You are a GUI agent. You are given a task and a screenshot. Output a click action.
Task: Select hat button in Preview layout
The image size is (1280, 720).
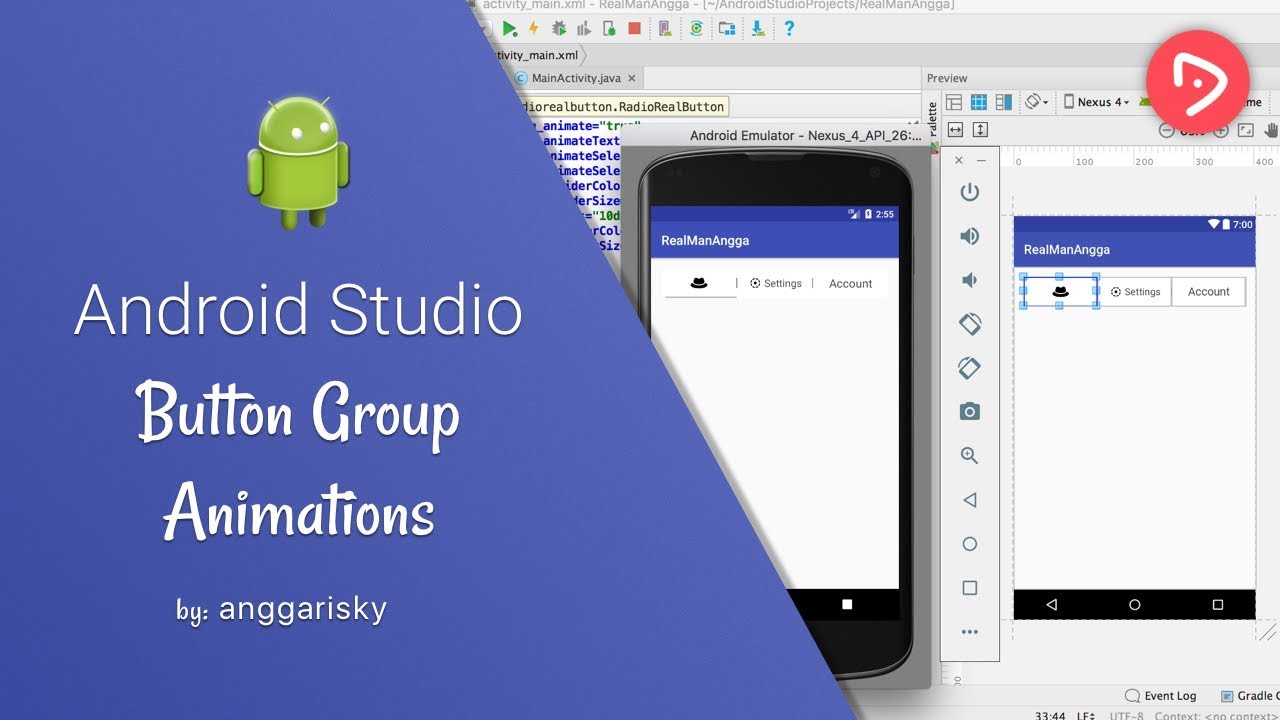[x=1061, y=292]
